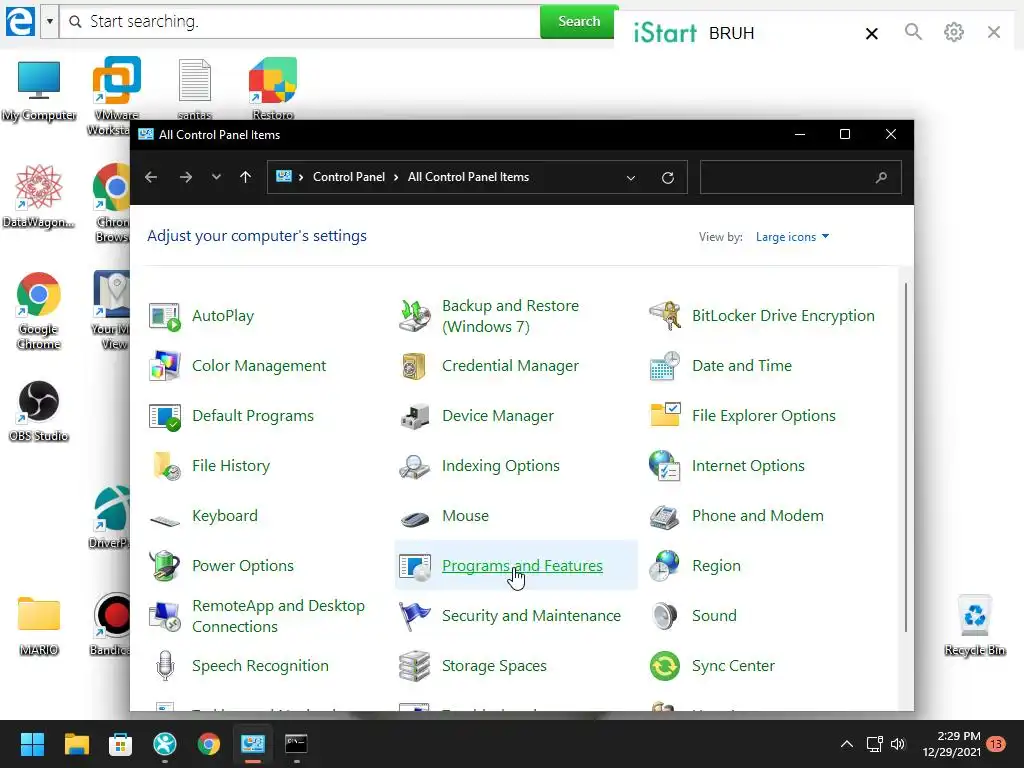Viewport: 1024px width, 768px height.
Task: Open the browser icon dropdown arrow
Action: pos(50,22)
